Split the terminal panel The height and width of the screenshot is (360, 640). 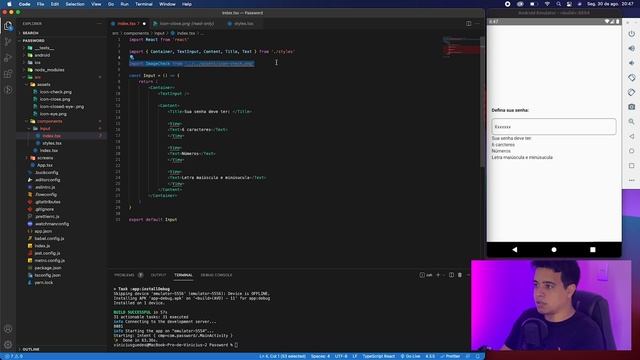click(x=451, y=275)
